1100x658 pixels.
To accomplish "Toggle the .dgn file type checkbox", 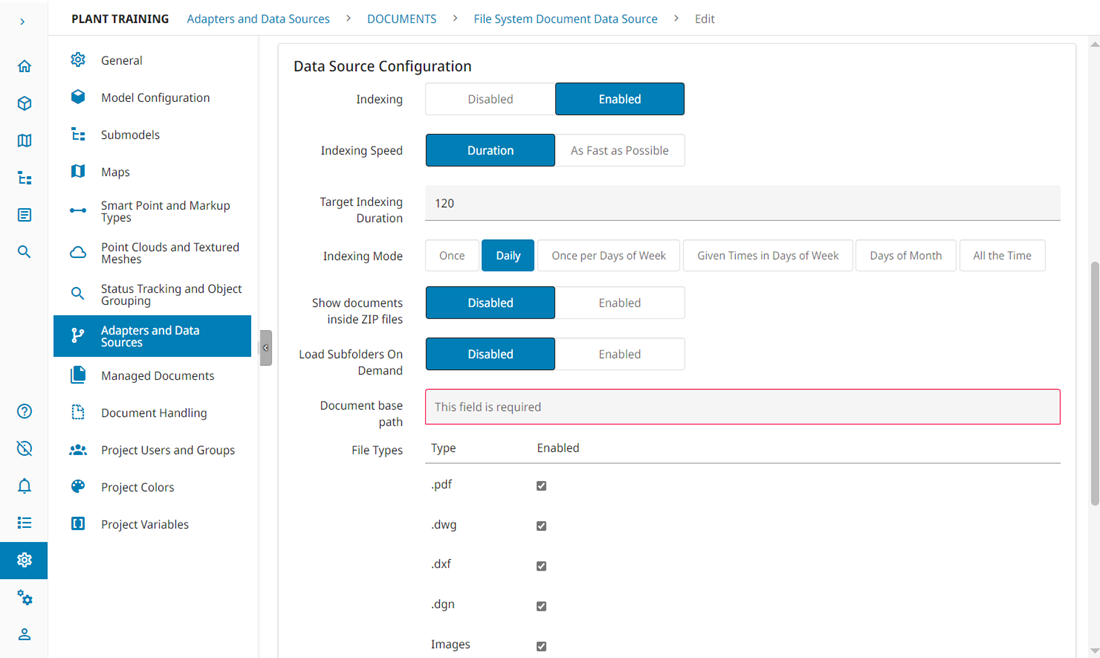I will 541,605.
